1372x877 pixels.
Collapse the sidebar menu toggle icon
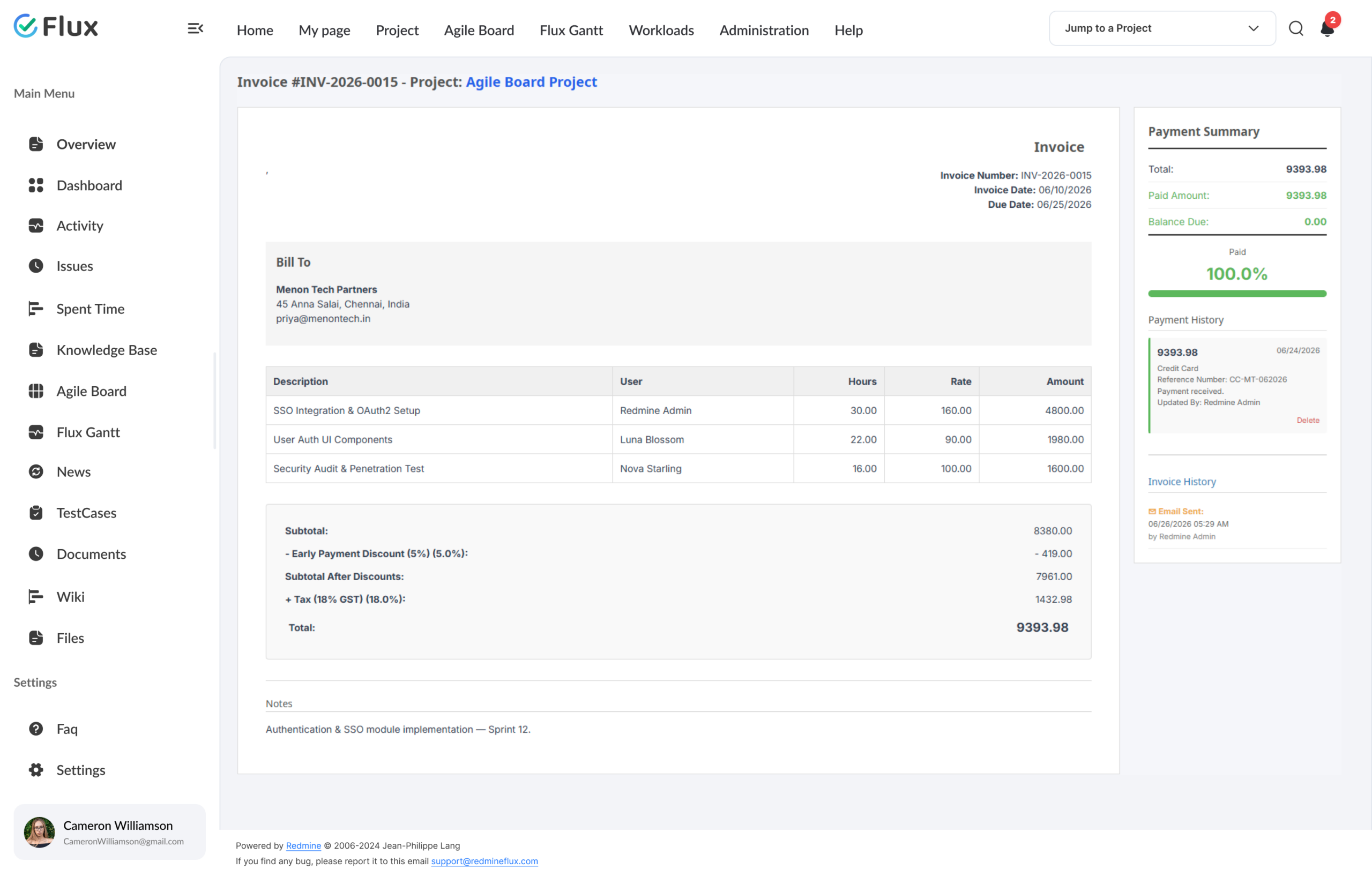196,28
